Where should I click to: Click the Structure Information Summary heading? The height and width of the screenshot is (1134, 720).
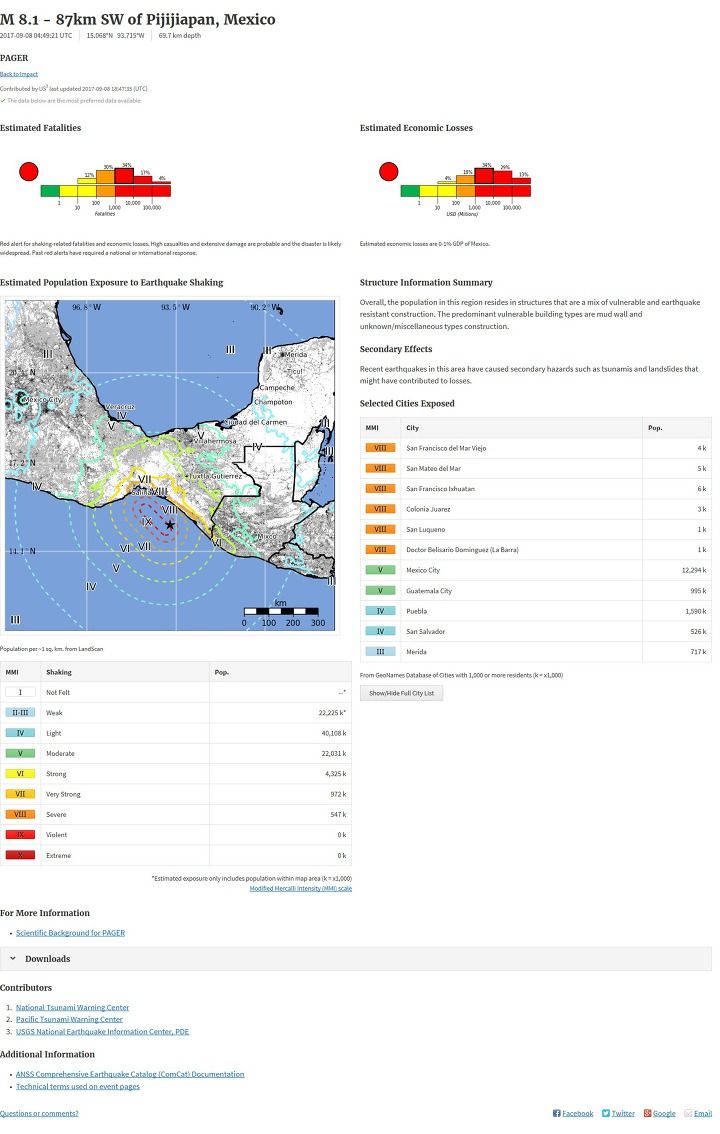coord(426,283)
